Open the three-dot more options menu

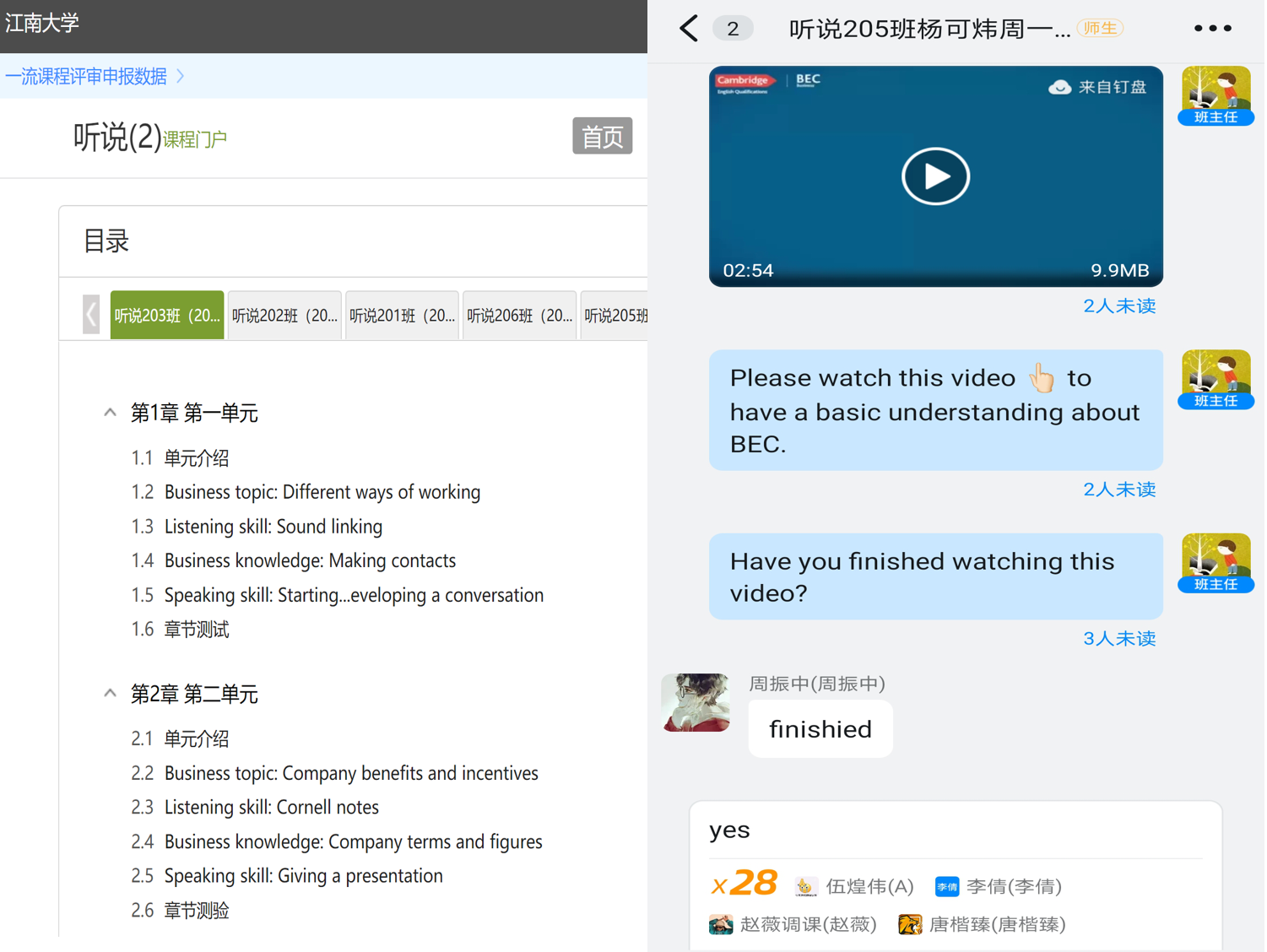(x=1212, y=29)
